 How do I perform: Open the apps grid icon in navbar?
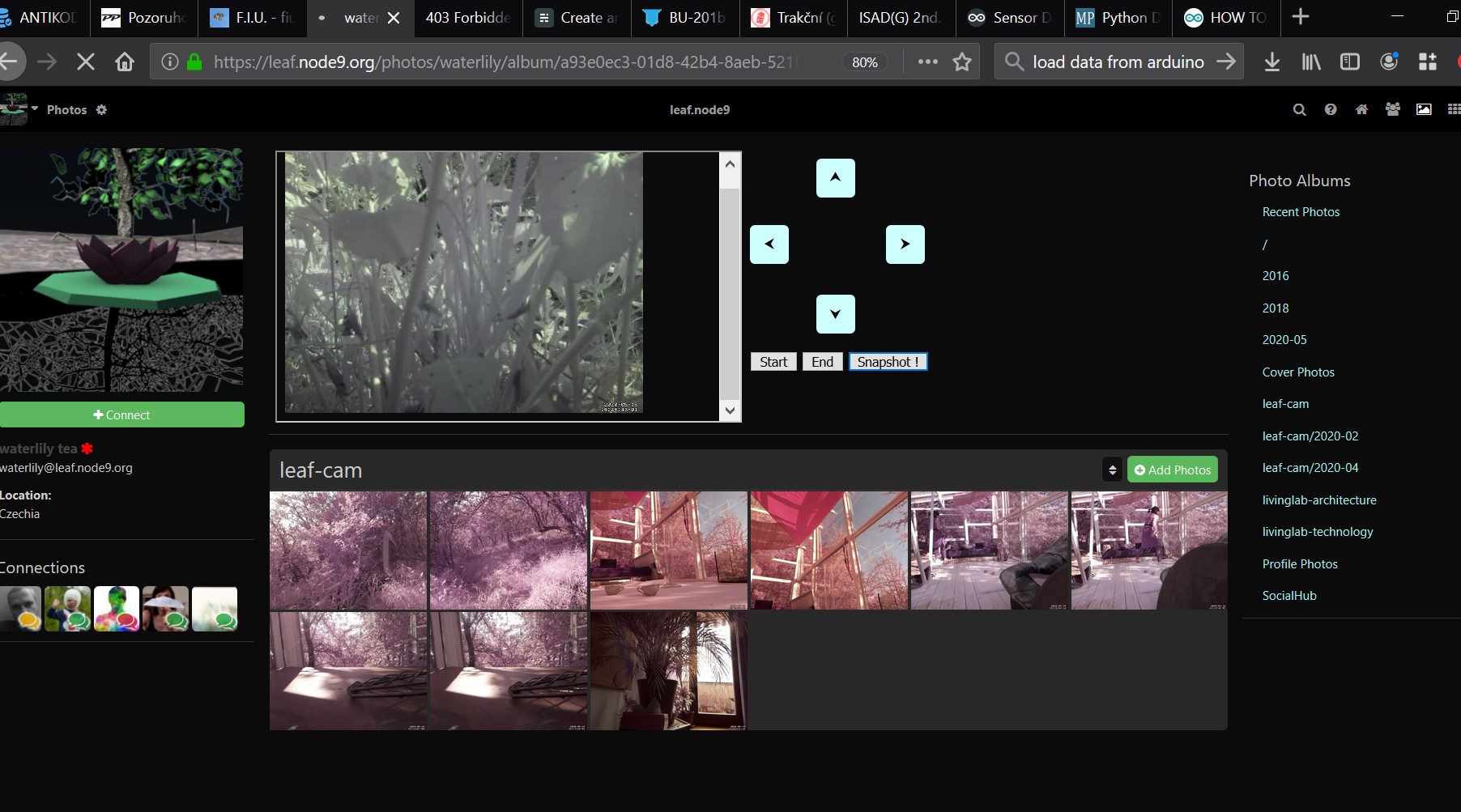coord(1453,110)
